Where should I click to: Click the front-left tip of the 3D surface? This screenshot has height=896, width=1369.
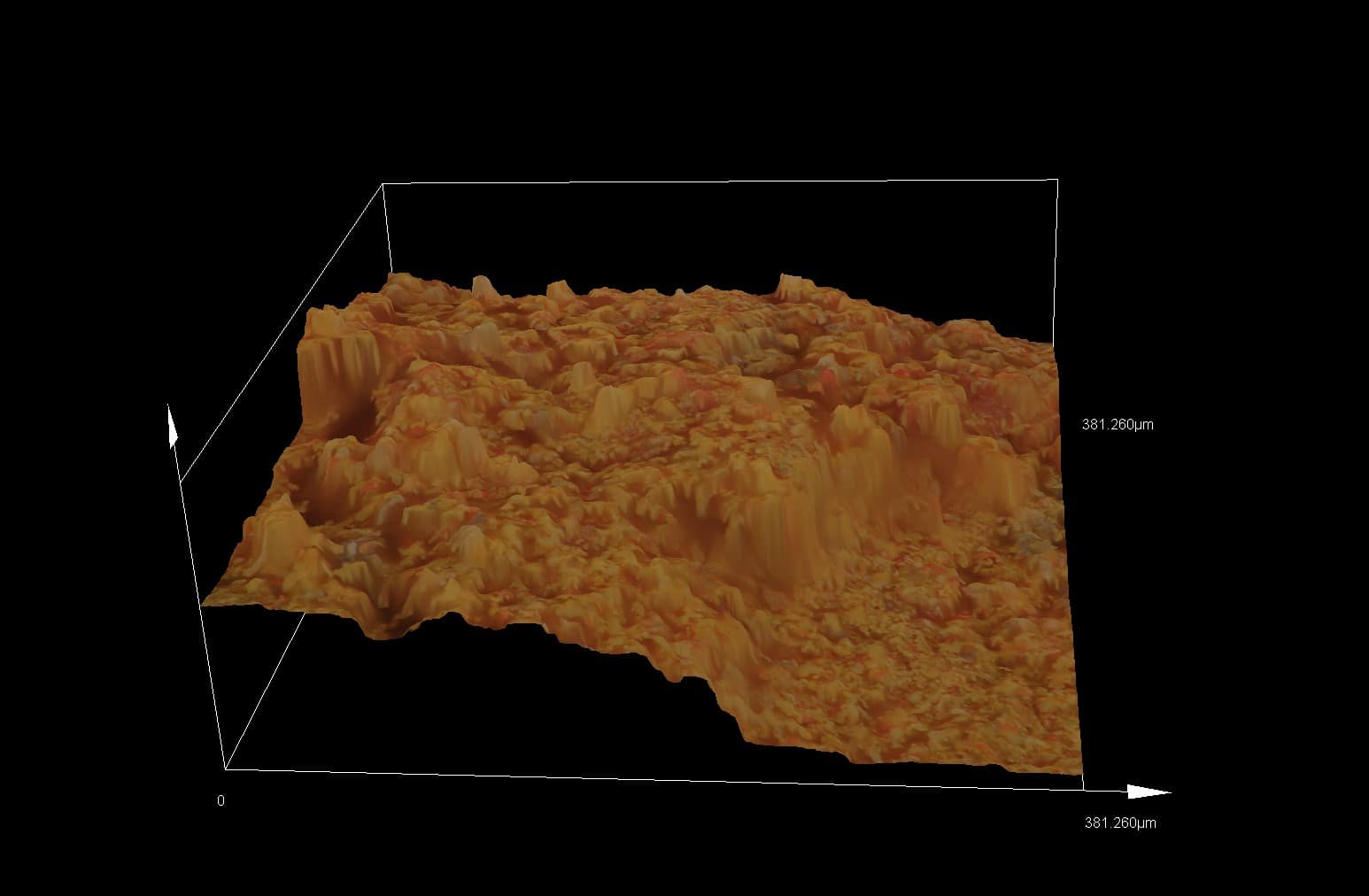coord(205,605)
